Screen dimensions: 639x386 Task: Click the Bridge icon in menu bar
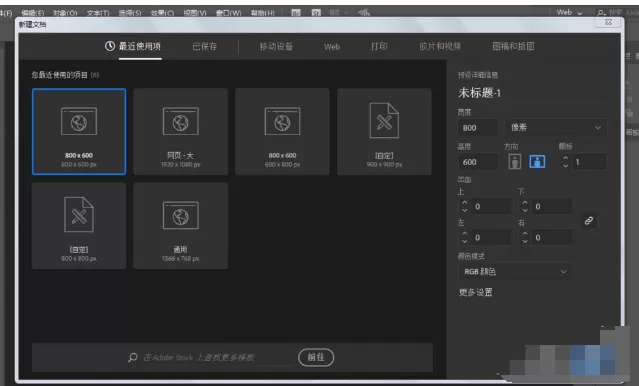(296, 13)
